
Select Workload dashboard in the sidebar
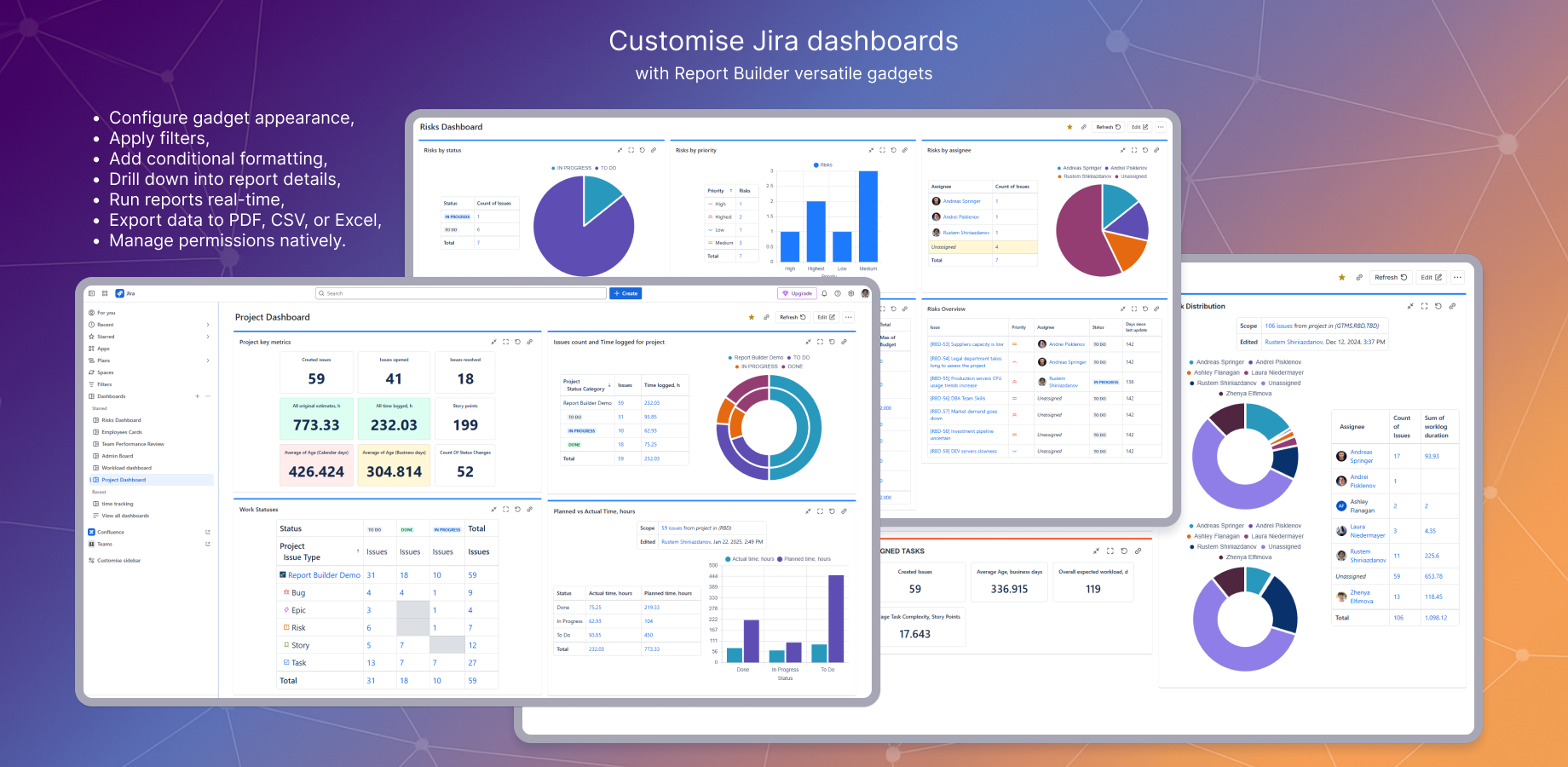126,468
